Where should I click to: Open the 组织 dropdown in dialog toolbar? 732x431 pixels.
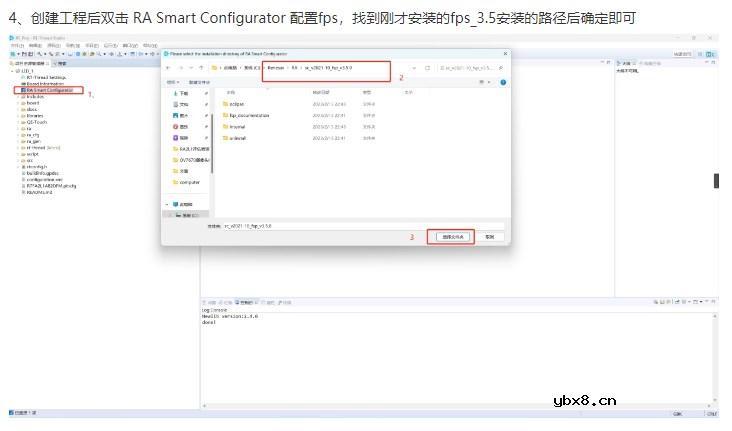(x=173, y=82)
